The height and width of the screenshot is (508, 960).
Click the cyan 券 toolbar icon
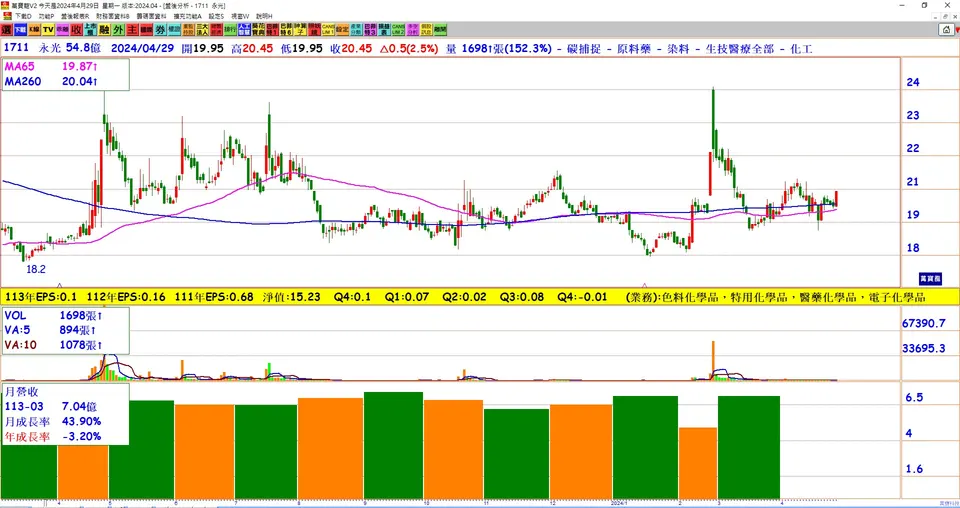(160, 29)
